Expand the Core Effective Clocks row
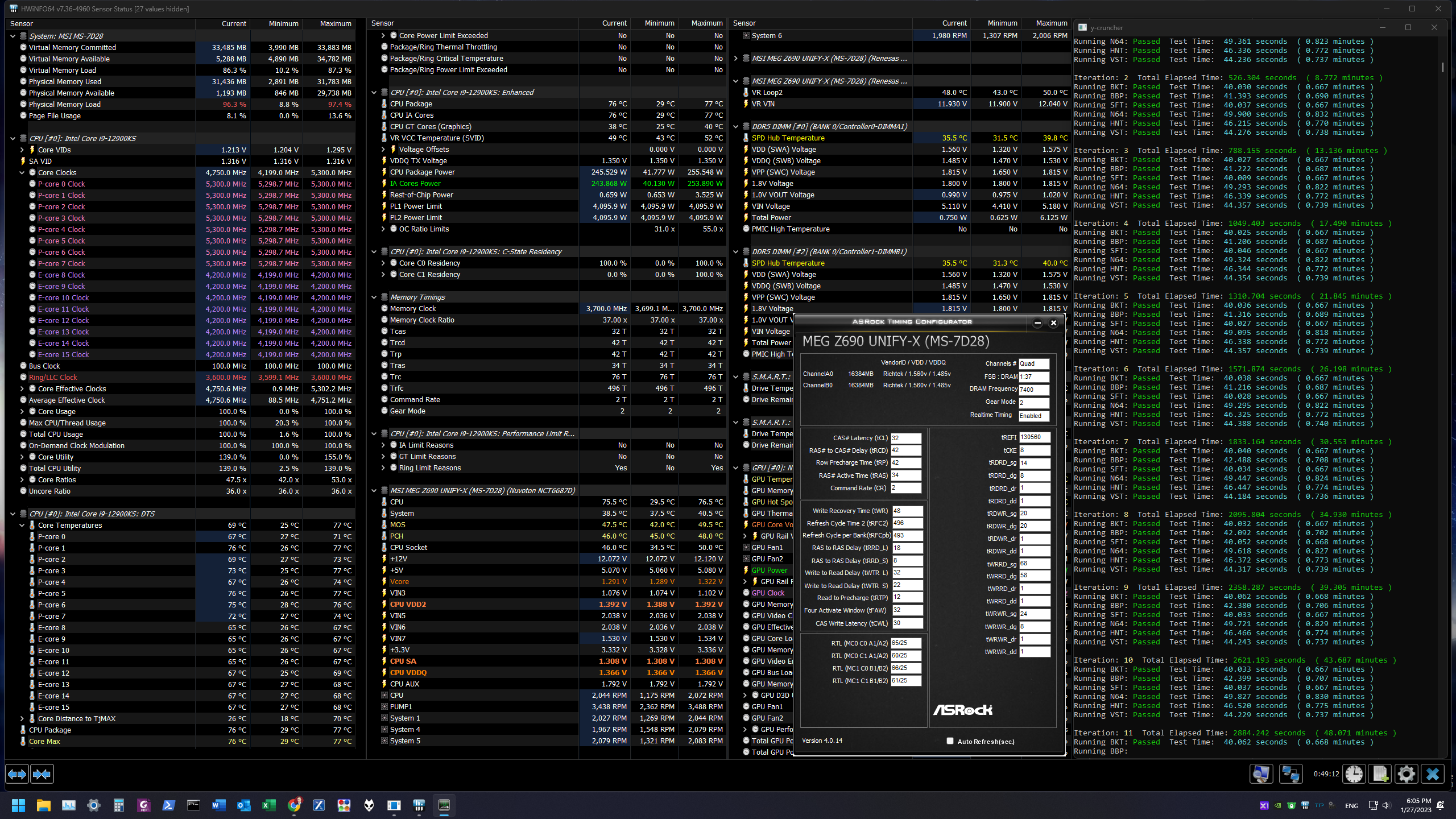Screen dimensions: 1456x819 [x=22, y=388]
